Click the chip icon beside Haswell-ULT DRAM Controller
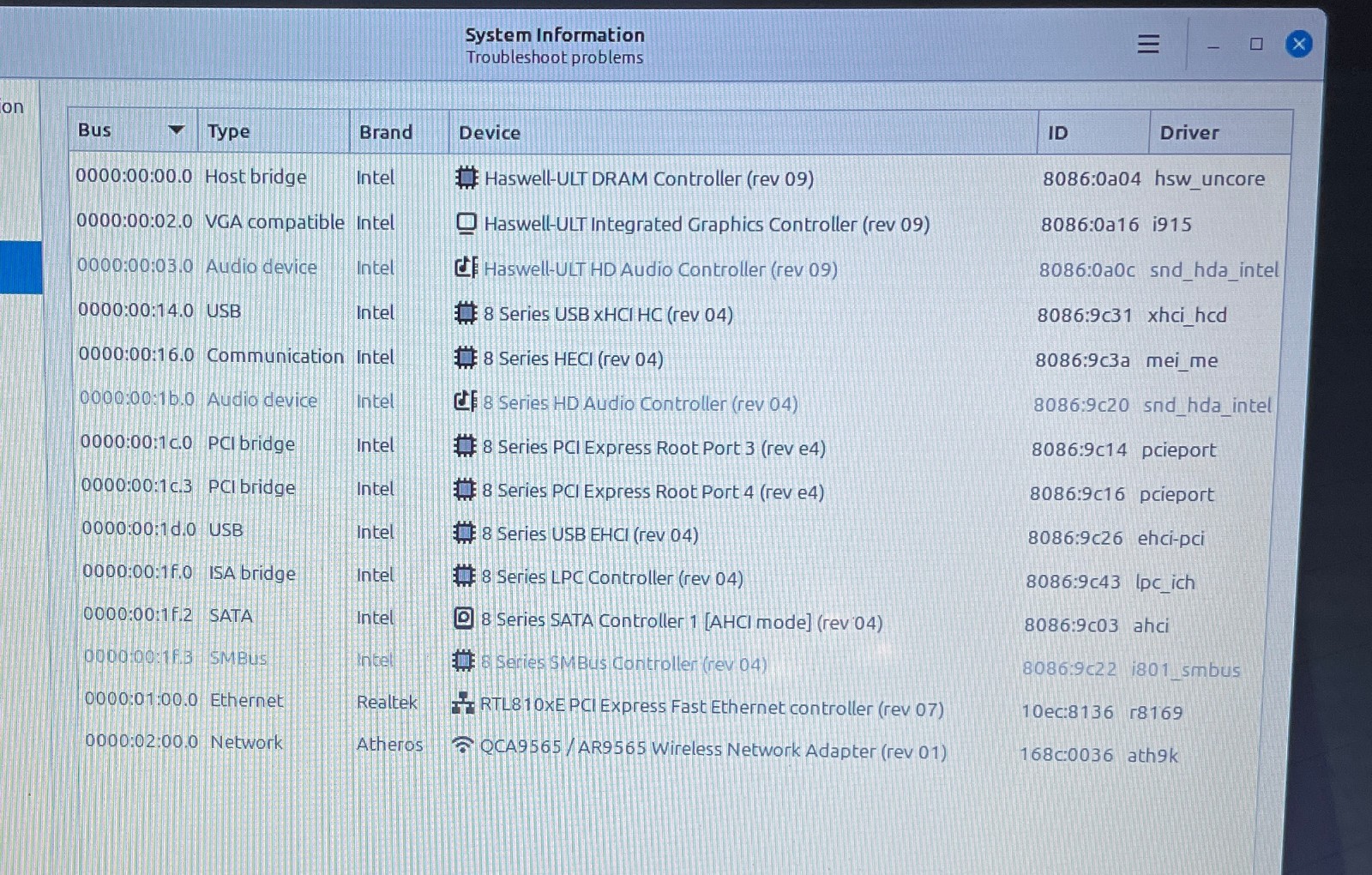This screenshot has width=1372, height=875. (x=466, y=178)
